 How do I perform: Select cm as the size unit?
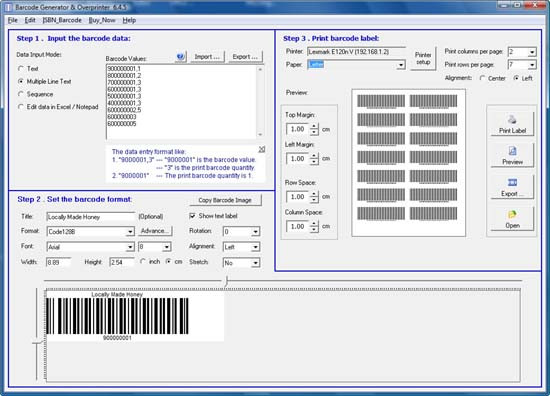(169, 261)
